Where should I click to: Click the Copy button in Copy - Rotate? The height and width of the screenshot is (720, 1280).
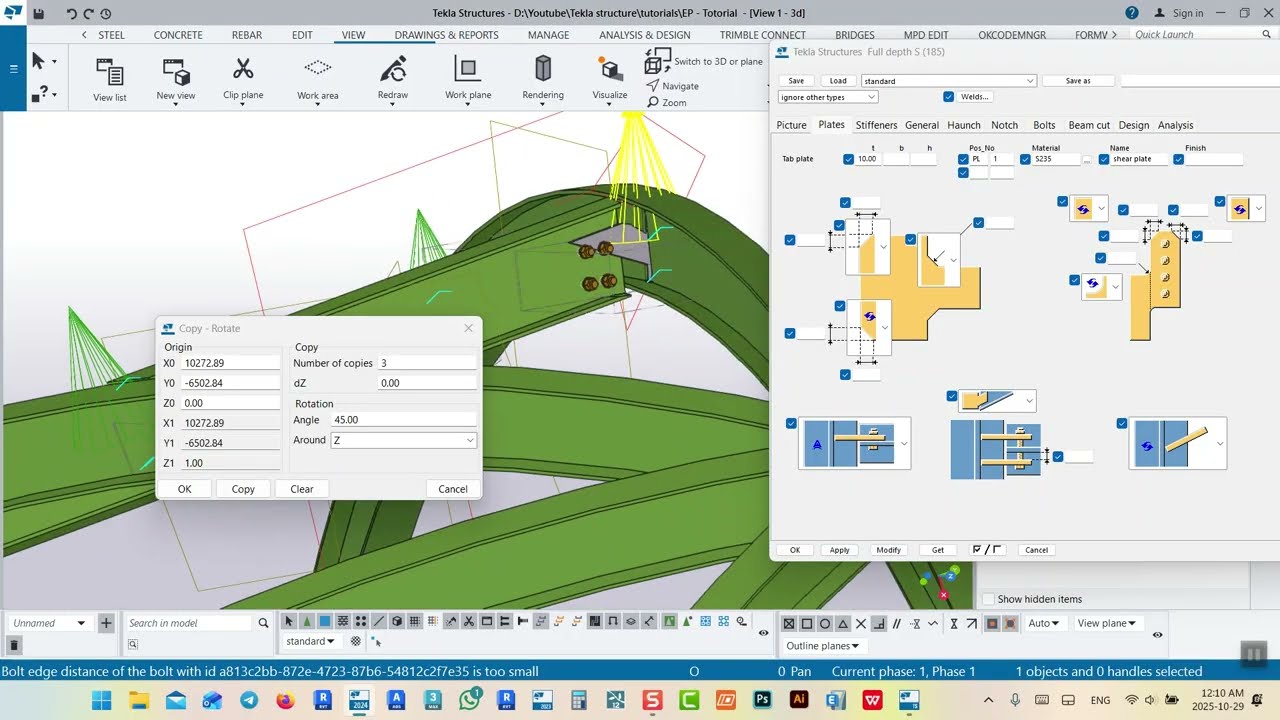[243, 489]
